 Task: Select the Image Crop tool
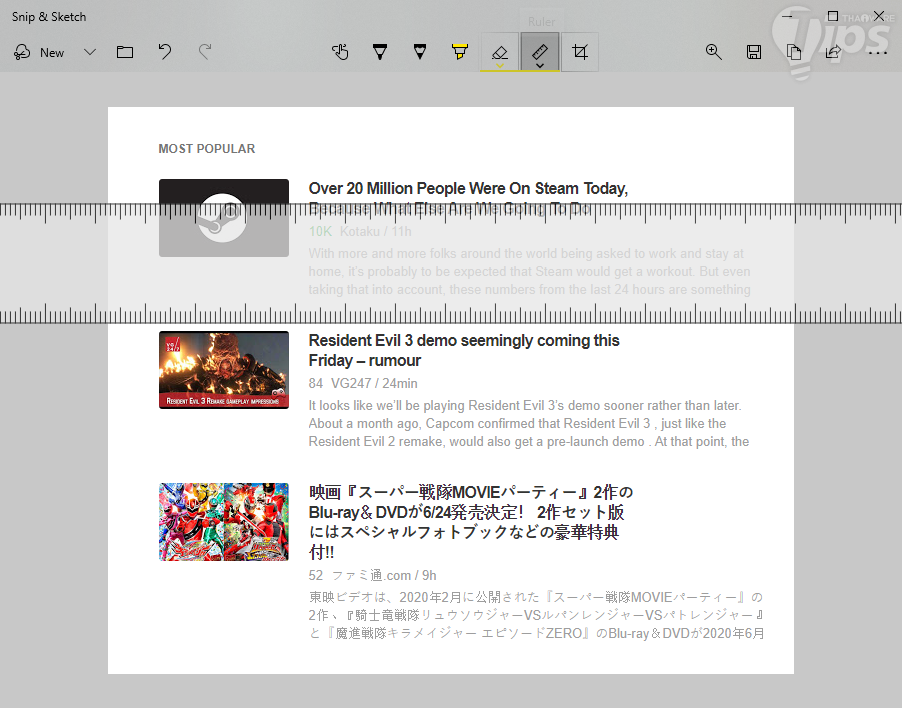[x=580, y=52]
